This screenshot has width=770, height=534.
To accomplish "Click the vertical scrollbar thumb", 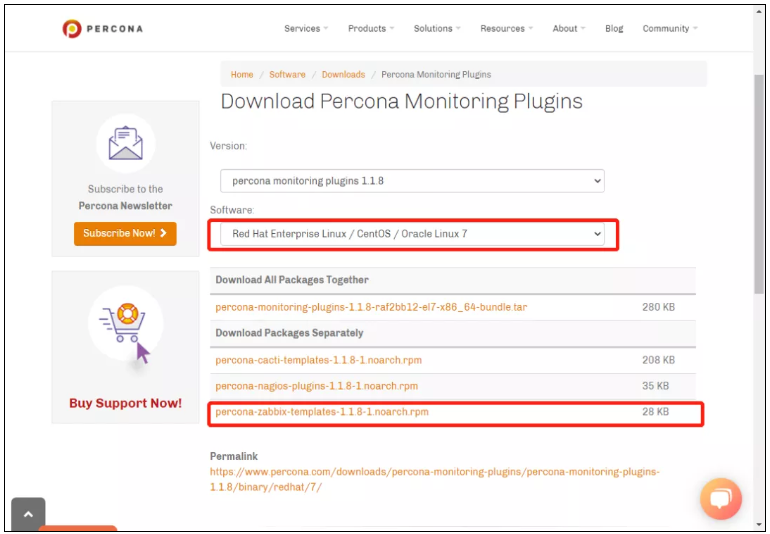I will (759, 185).
